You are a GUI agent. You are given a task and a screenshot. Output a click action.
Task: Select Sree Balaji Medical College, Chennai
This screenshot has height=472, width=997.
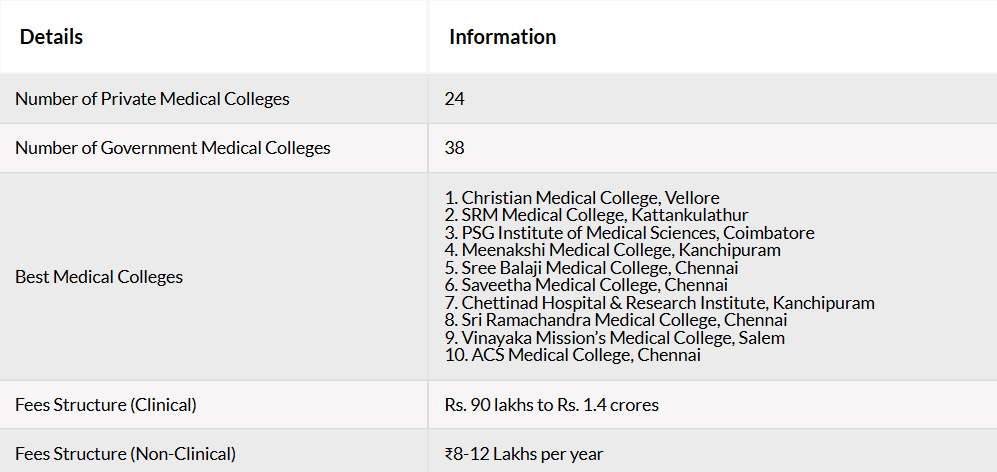[x=591, y=268]
